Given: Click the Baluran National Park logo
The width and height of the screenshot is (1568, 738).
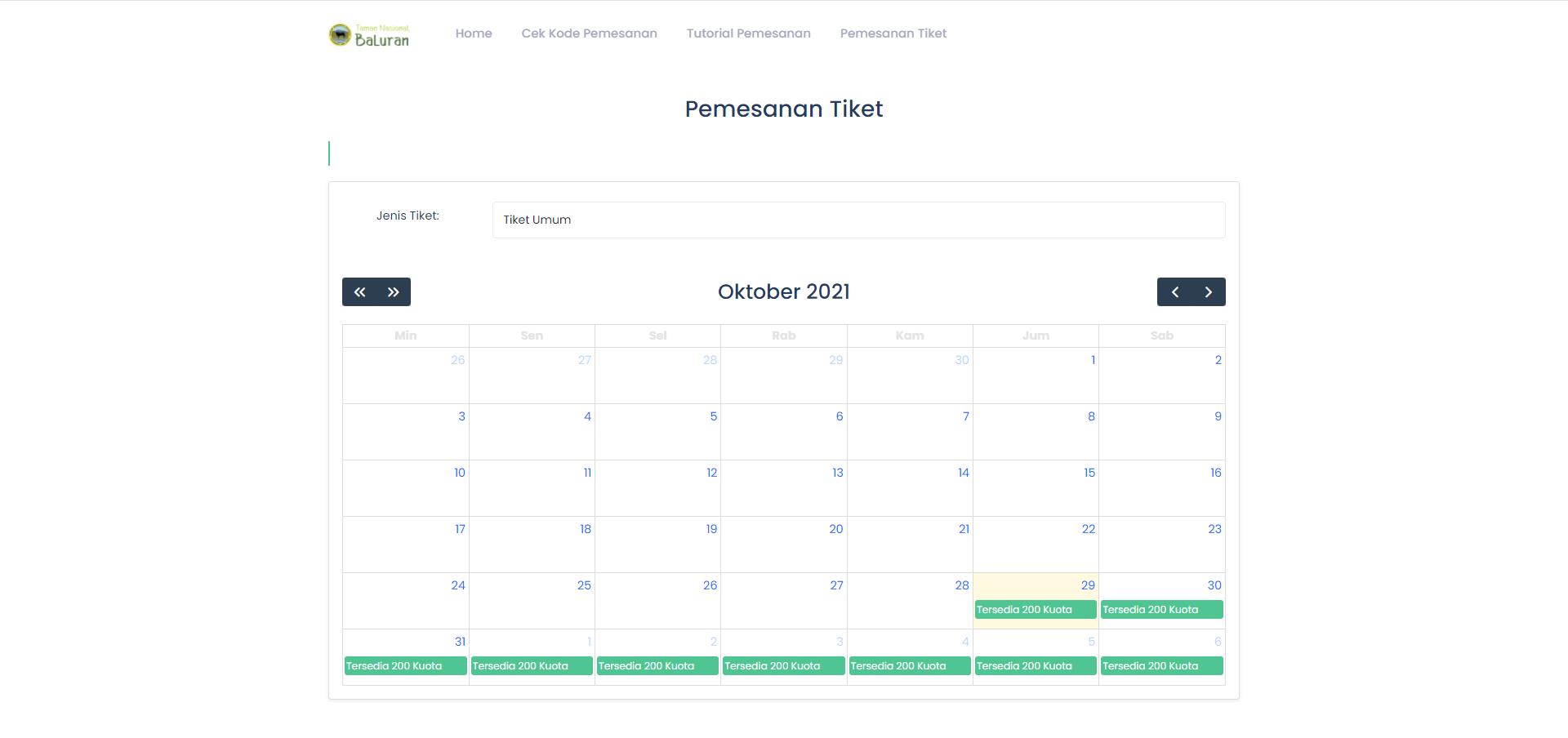Looking at the screenshot, I should [369, 35].
